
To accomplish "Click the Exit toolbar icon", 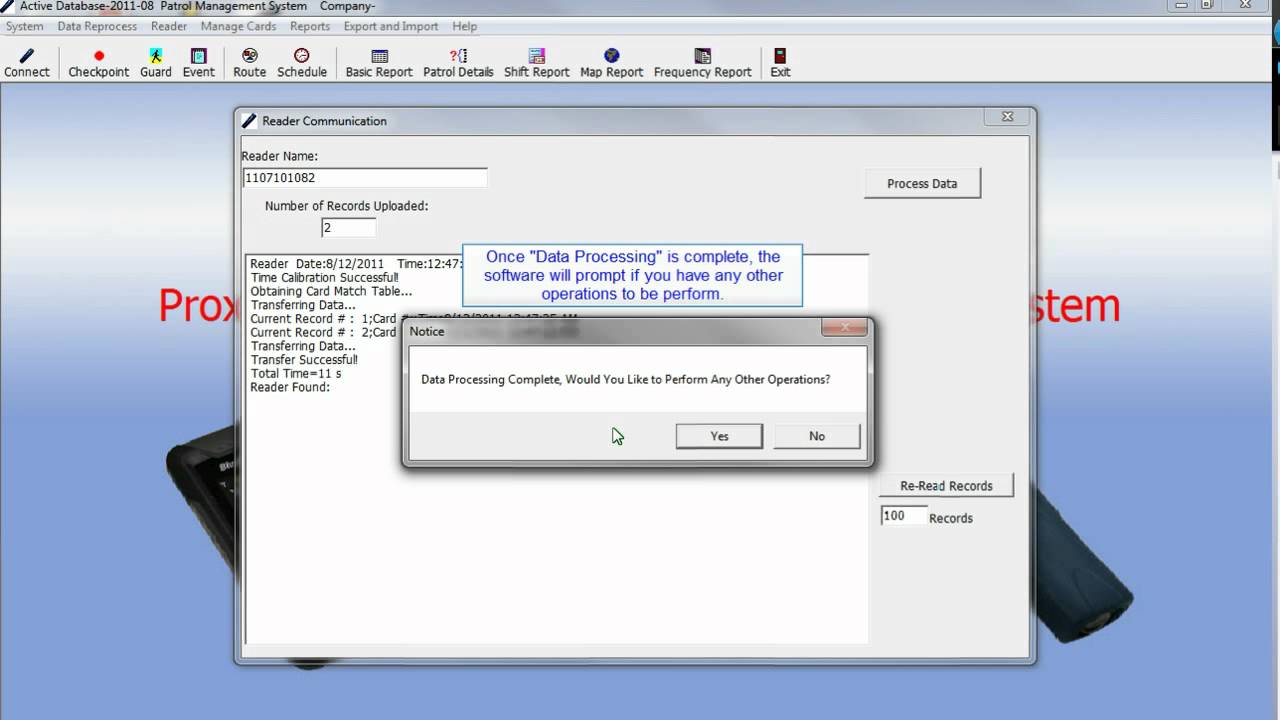I will coord(780,63).
